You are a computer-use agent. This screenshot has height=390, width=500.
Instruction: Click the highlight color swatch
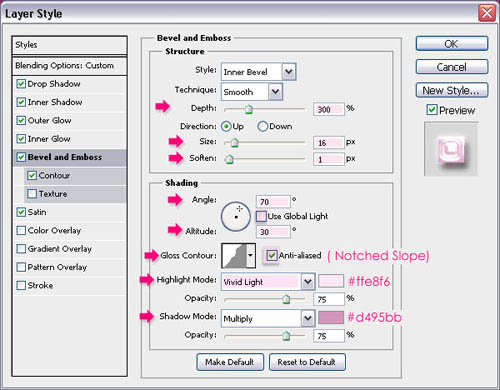click(331, 281)
